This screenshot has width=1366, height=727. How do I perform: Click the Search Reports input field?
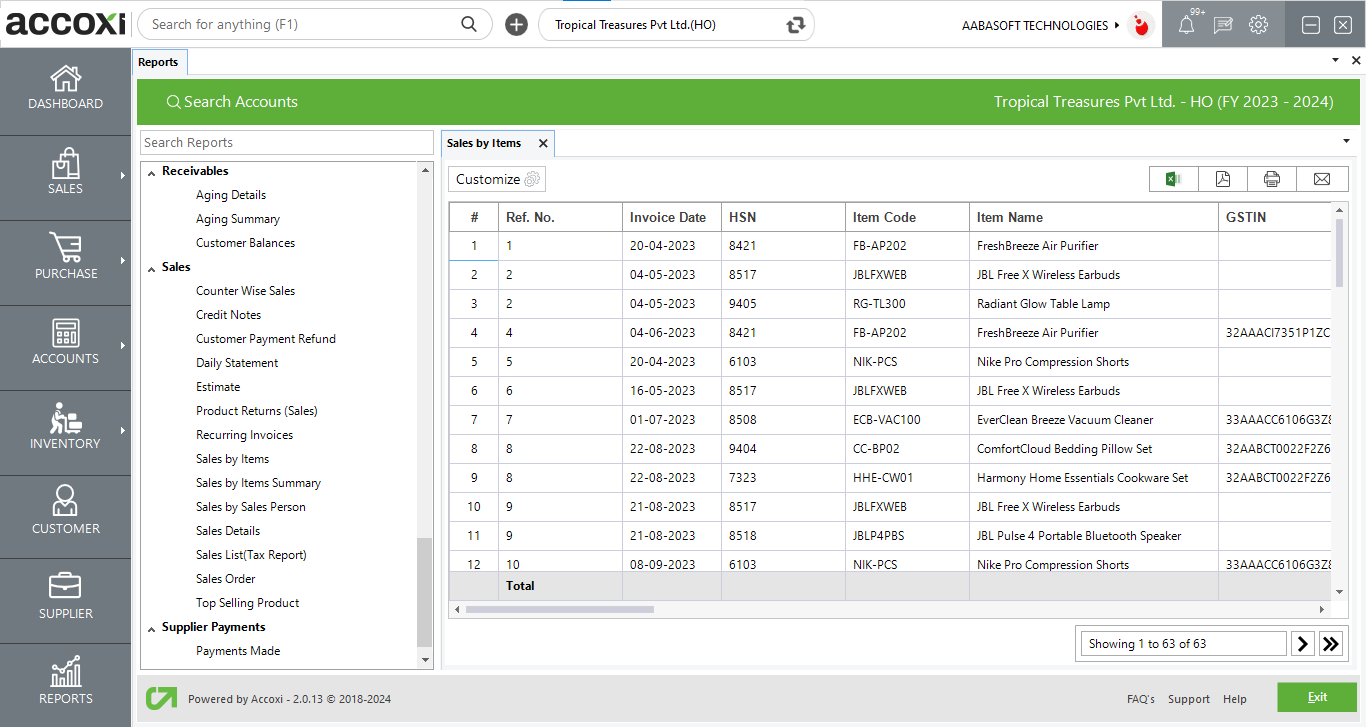[286, 143]
